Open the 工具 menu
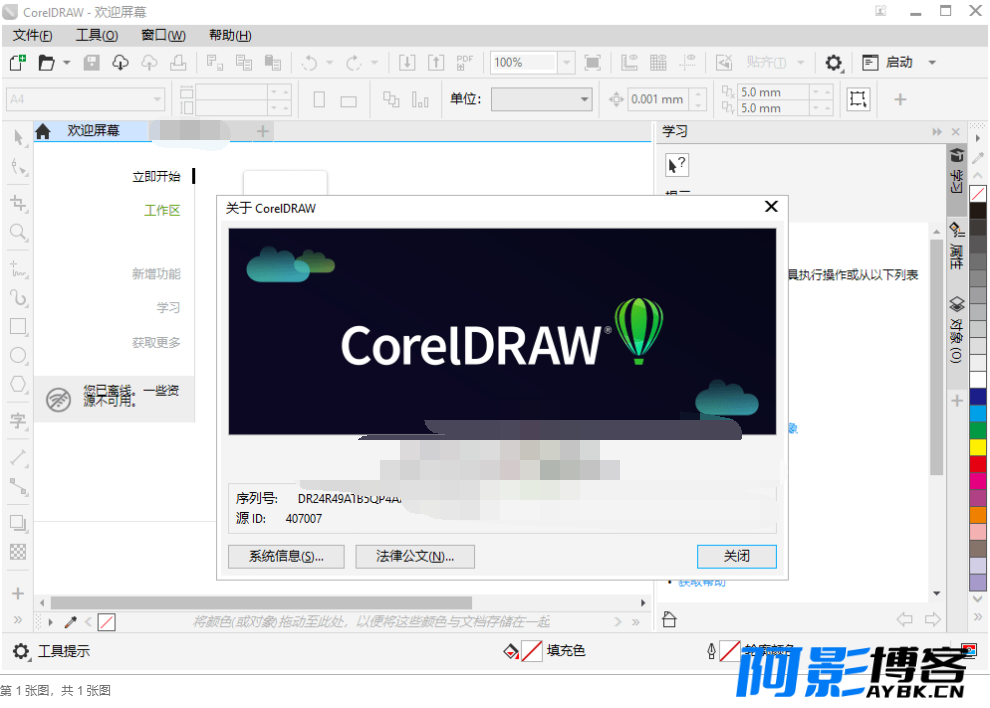 (x=97, y=35)
